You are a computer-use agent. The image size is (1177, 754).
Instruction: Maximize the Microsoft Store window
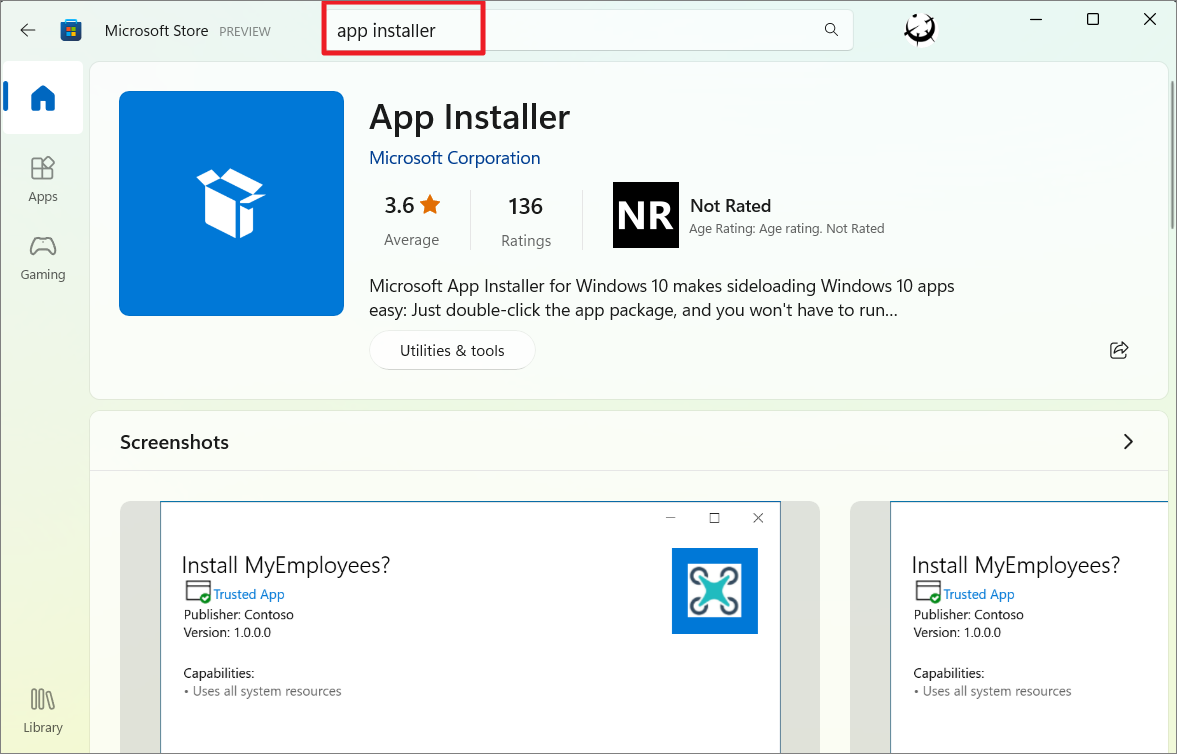1093,20
